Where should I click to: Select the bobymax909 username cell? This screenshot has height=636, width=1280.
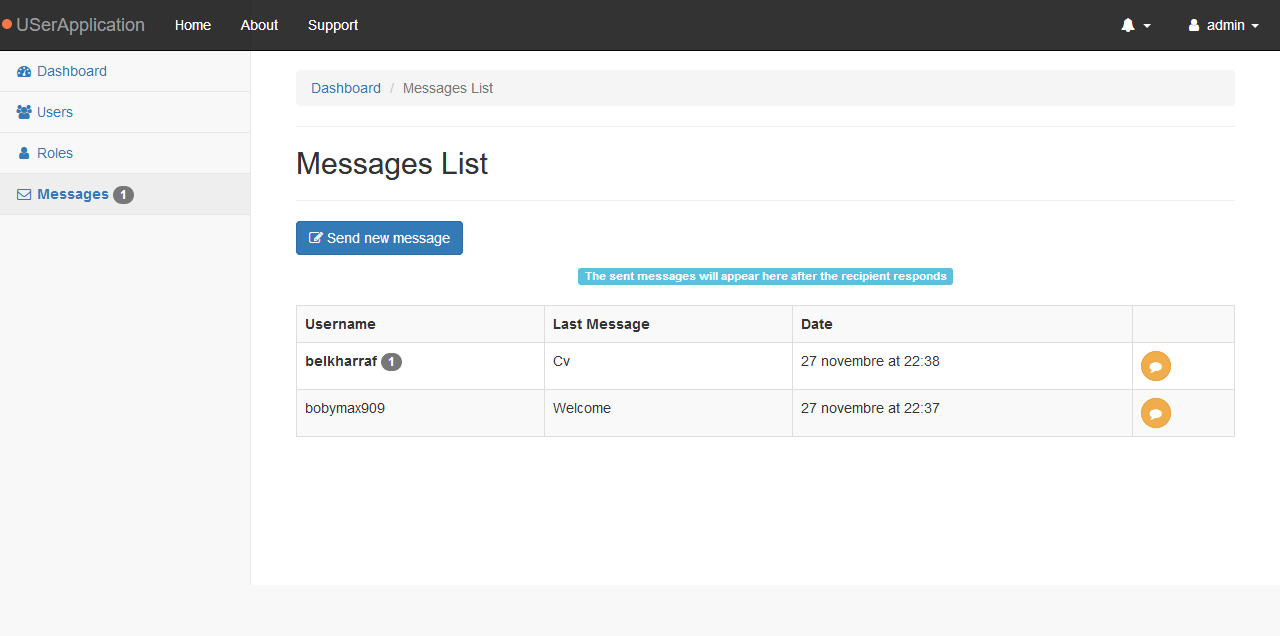pyautogui.click(x=345, y=408)
